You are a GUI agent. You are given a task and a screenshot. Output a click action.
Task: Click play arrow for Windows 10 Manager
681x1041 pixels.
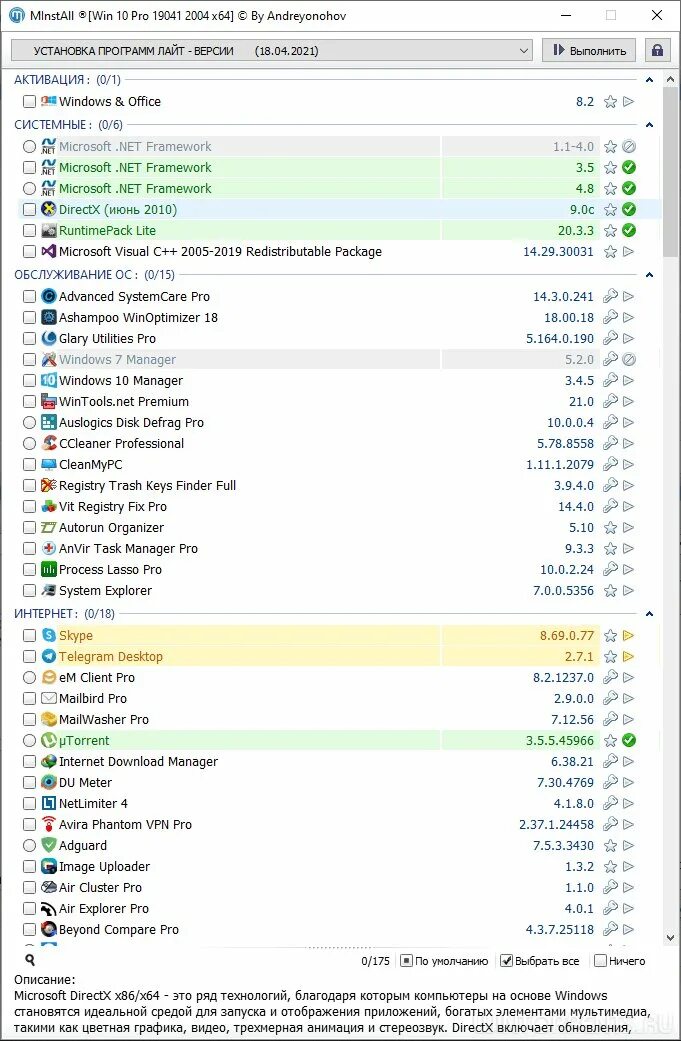(x=629, y=380)
